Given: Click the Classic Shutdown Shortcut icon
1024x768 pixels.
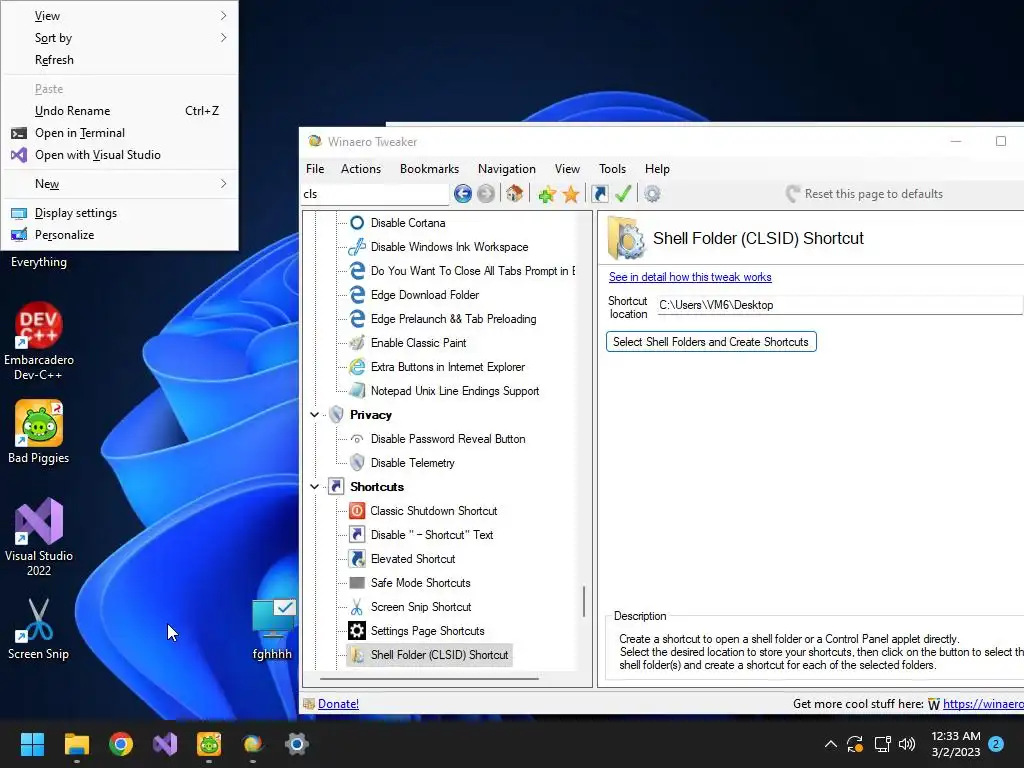Looking at the screenshot, I should (357, 511).
